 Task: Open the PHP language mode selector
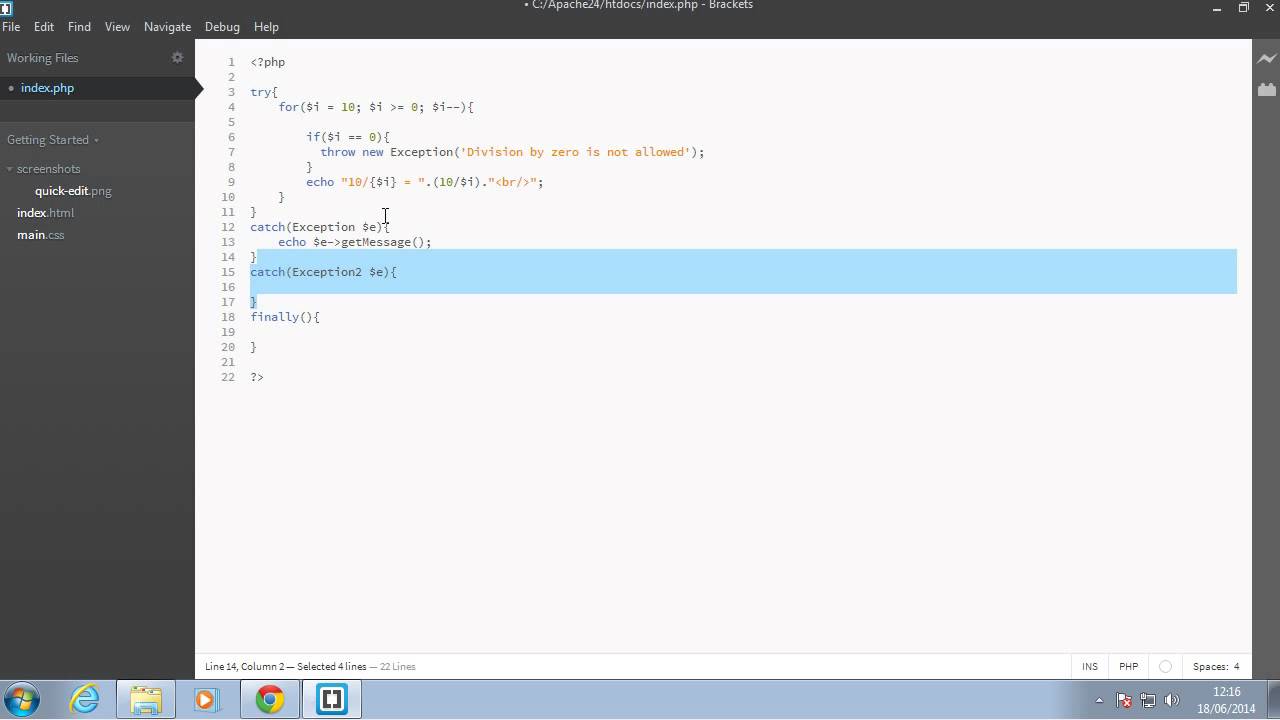coord(1128,666)
